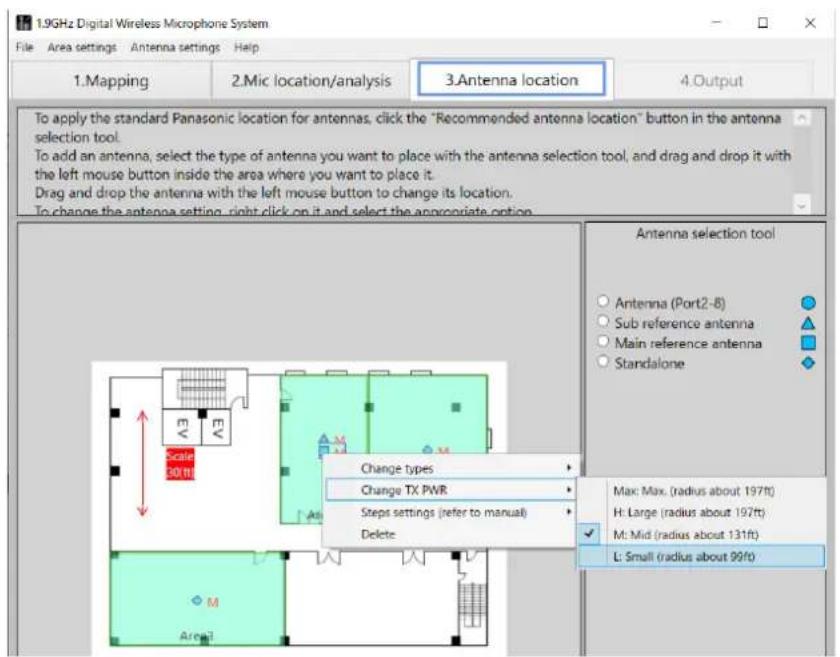840x657 pixels.
Task: Click the Antenna selection tool heading
Action: (x=705, y=234)
